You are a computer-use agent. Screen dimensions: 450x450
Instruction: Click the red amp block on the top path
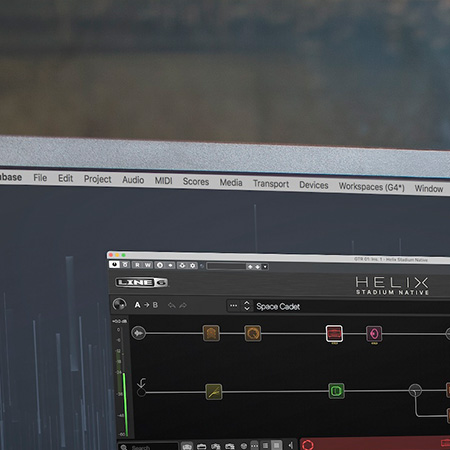coord(334,333)
